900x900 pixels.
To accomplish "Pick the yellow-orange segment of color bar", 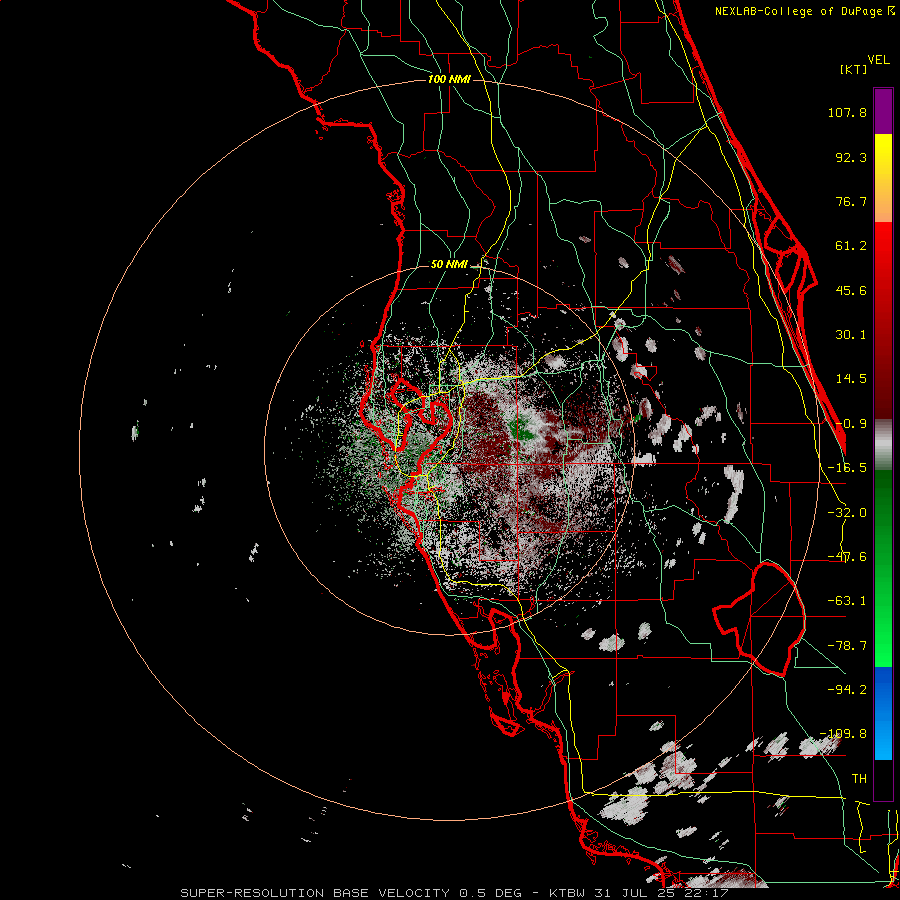I will 883,178.
